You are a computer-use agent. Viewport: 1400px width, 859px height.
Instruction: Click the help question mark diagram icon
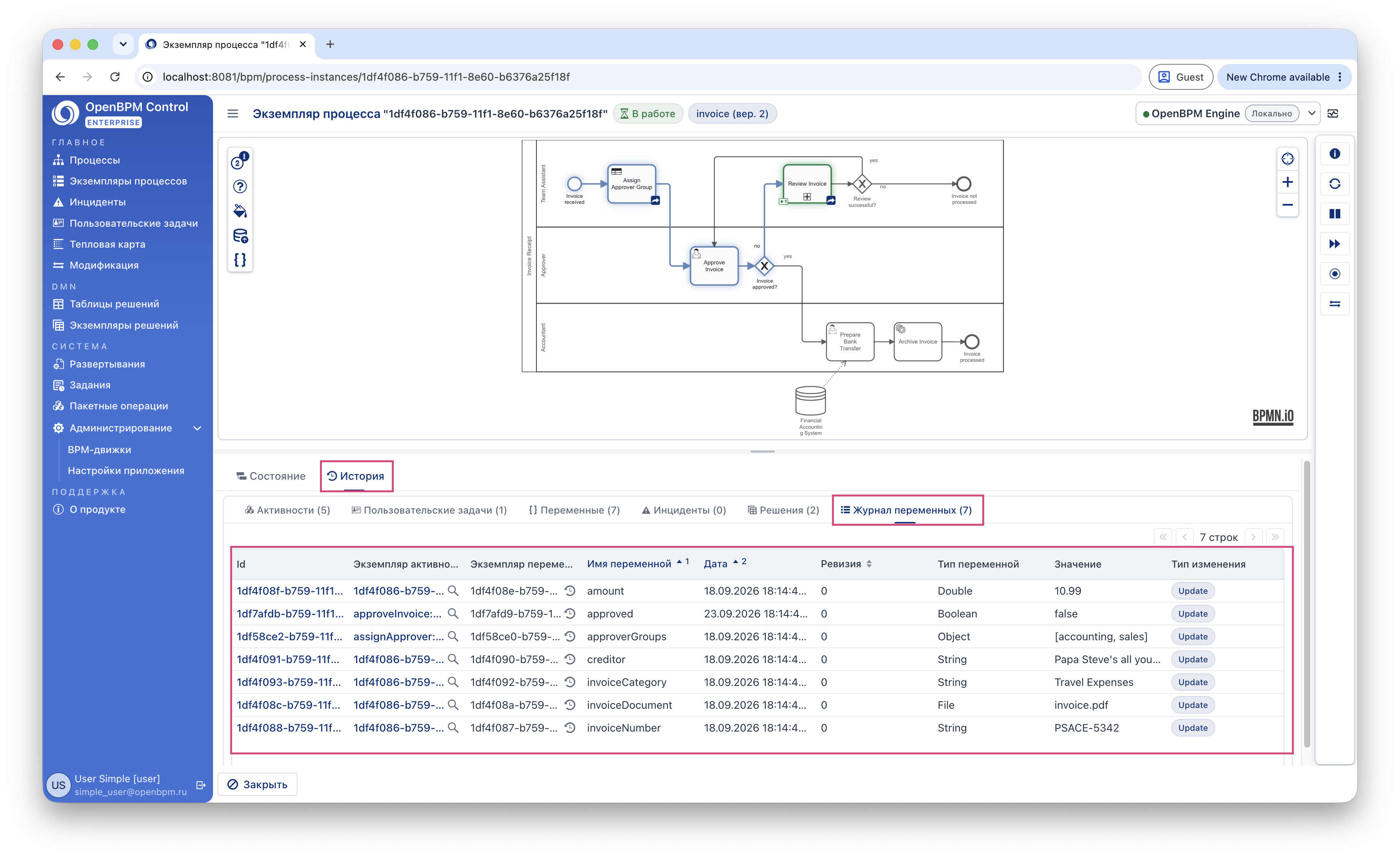click(240, 186)
